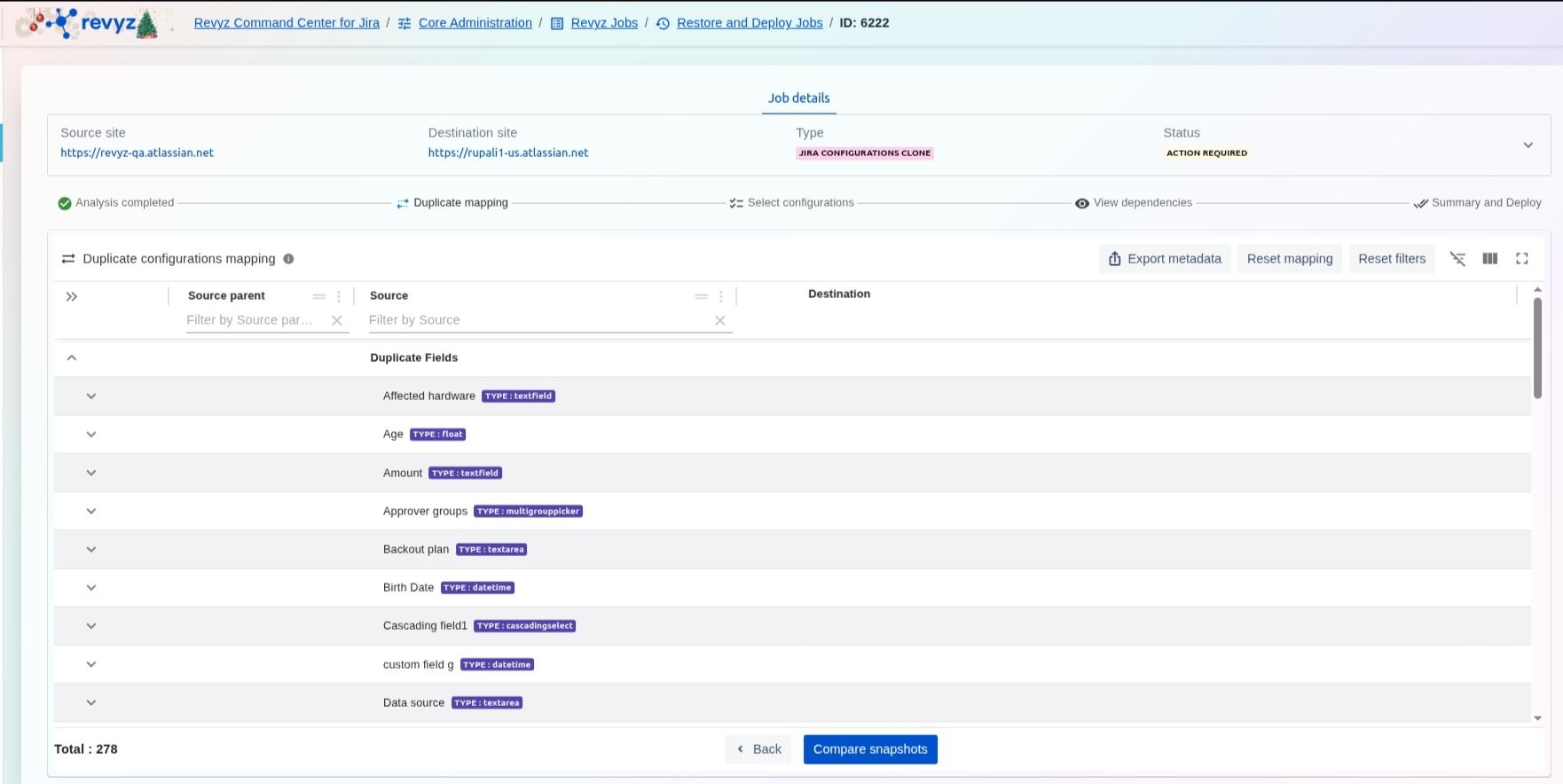1563x784 pixels.
Task: Click the Compare snapshots button
Action: coord(869,749)
